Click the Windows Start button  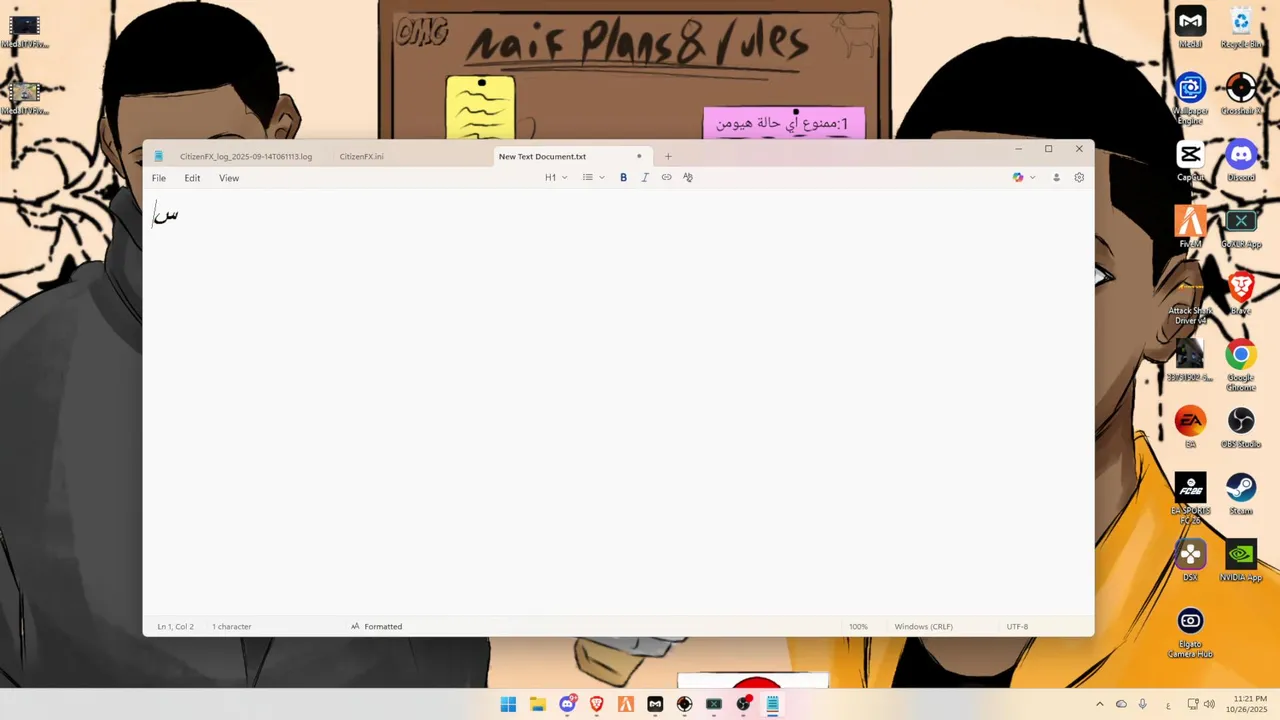(508, 704)
